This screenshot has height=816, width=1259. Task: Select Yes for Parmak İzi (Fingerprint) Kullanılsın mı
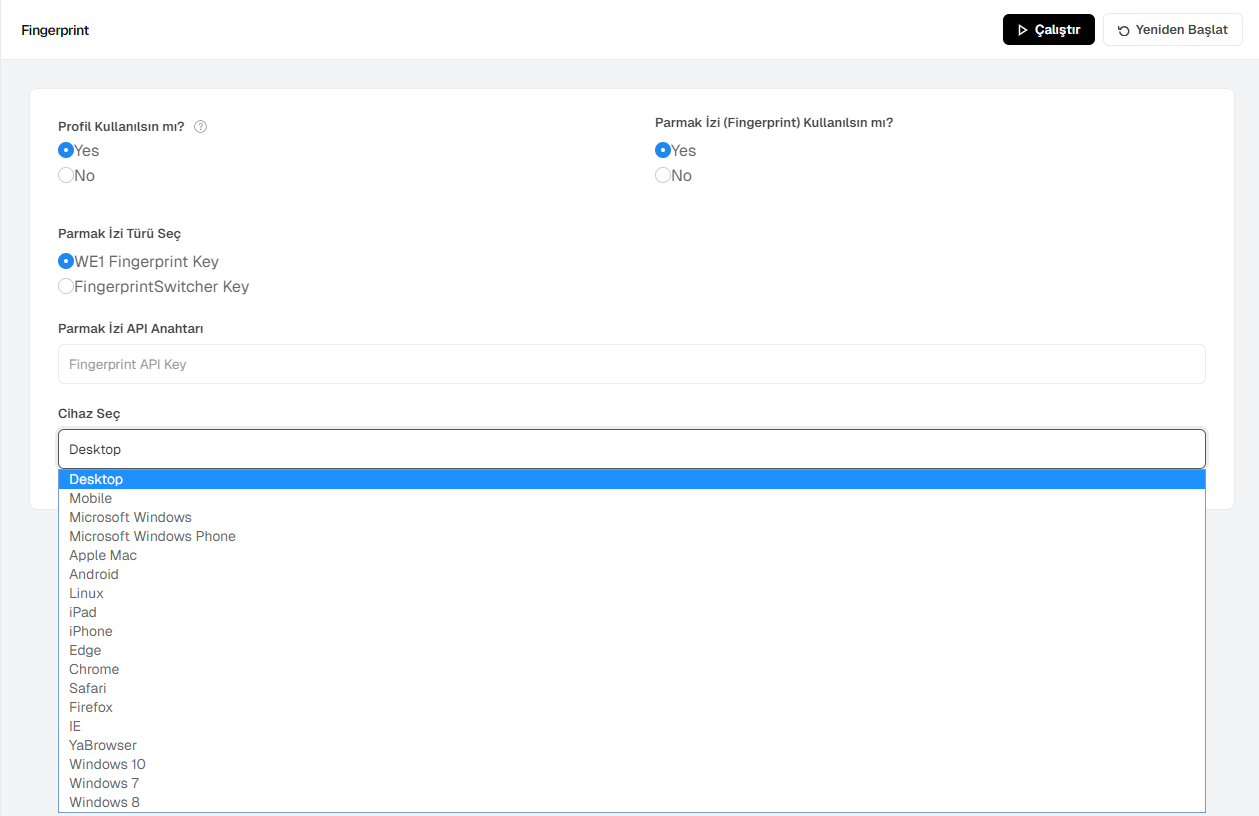662,150
